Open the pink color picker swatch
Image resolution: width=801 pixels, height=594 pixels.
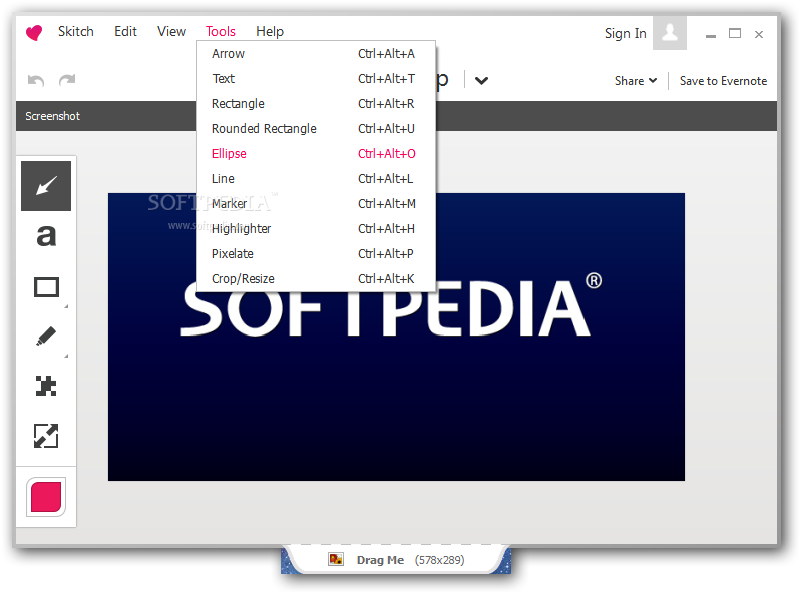[46, 497]
